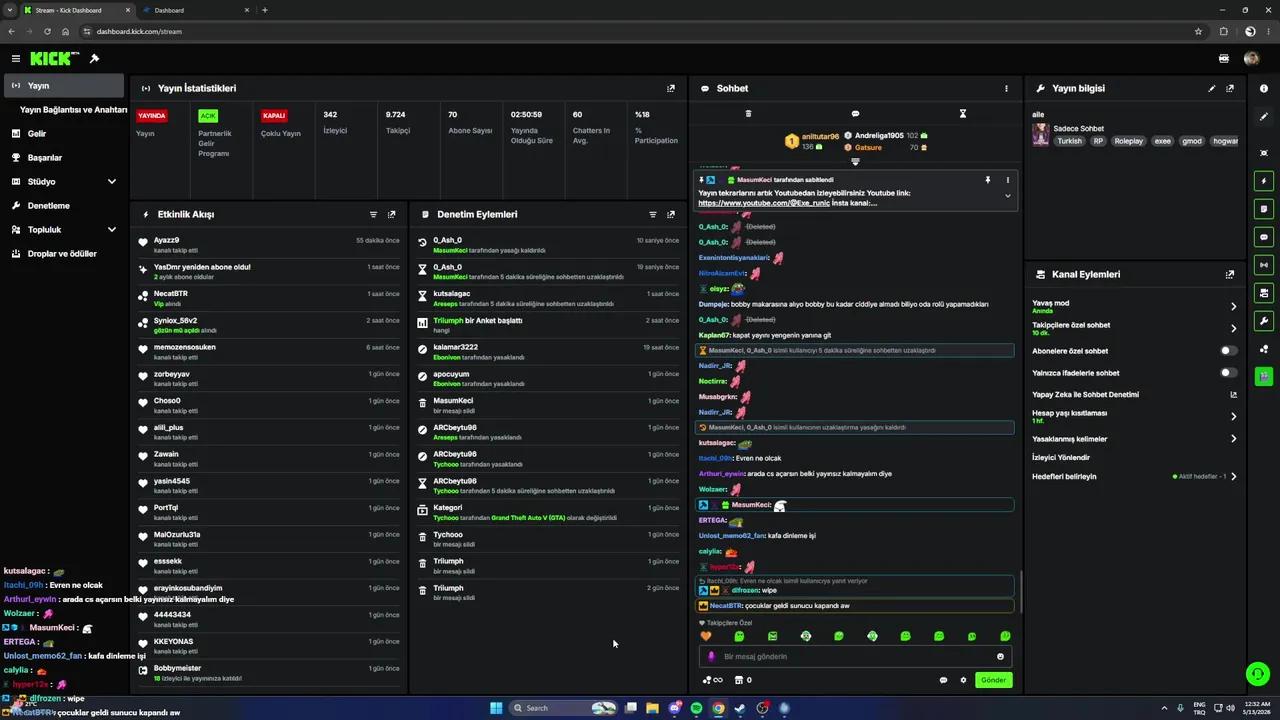
Task: Pop out the Yayın İstatistikleri panel
Action: click(x=671, y=88)
